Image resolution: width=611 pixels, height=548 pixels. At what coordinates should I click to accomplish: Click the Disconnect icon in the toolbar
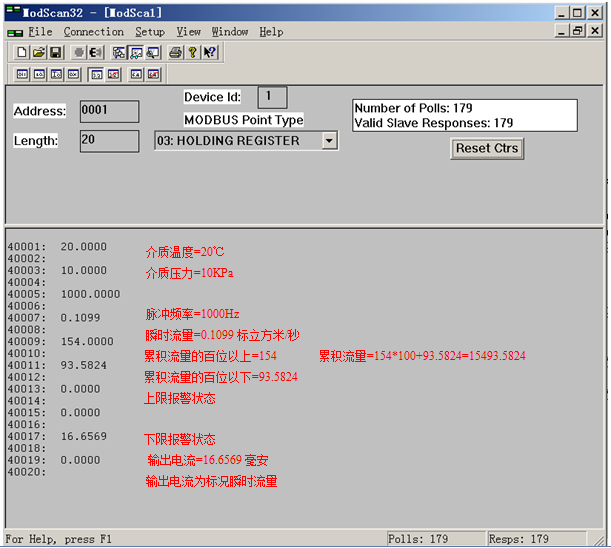click(96, 52)
